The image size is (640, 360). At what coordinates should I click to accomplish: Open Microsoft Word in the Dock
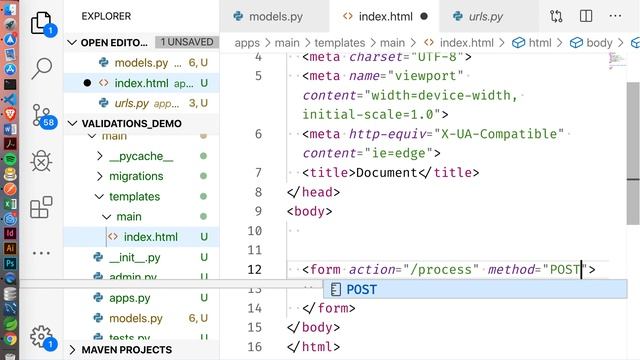(10, 129)
